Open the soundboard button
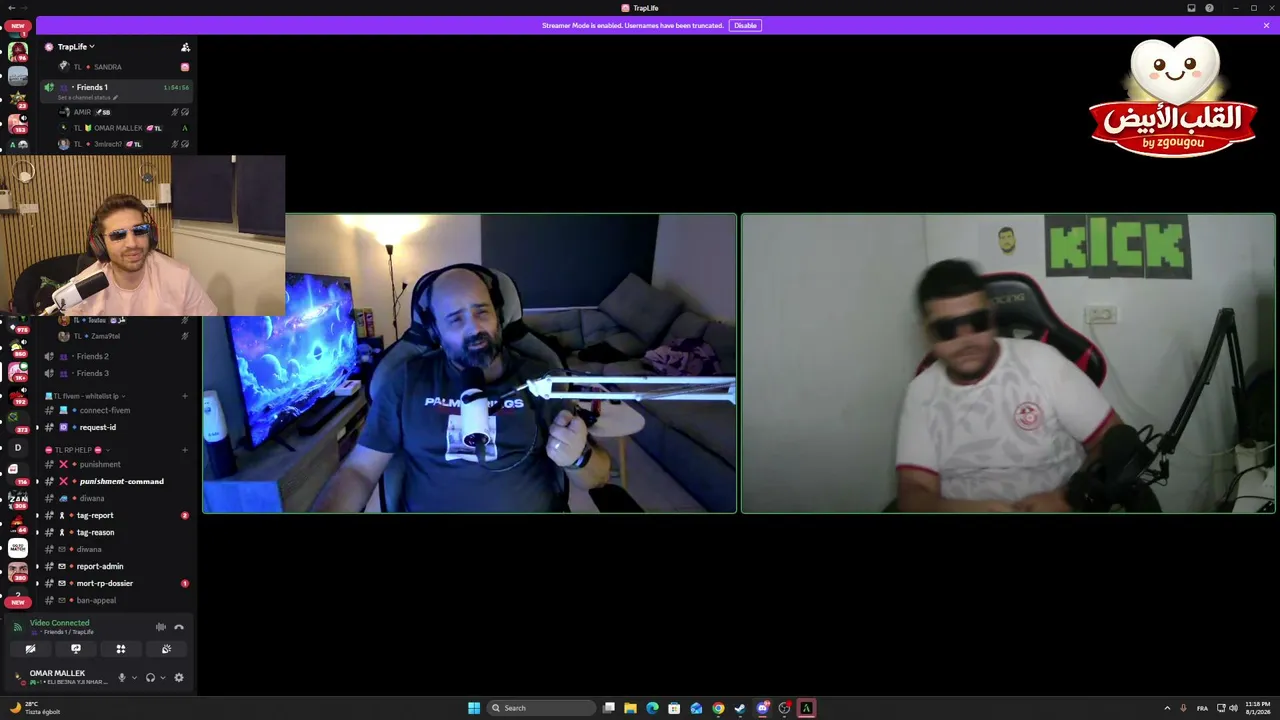Screen dimensions: 1280x720 point(166,649)
